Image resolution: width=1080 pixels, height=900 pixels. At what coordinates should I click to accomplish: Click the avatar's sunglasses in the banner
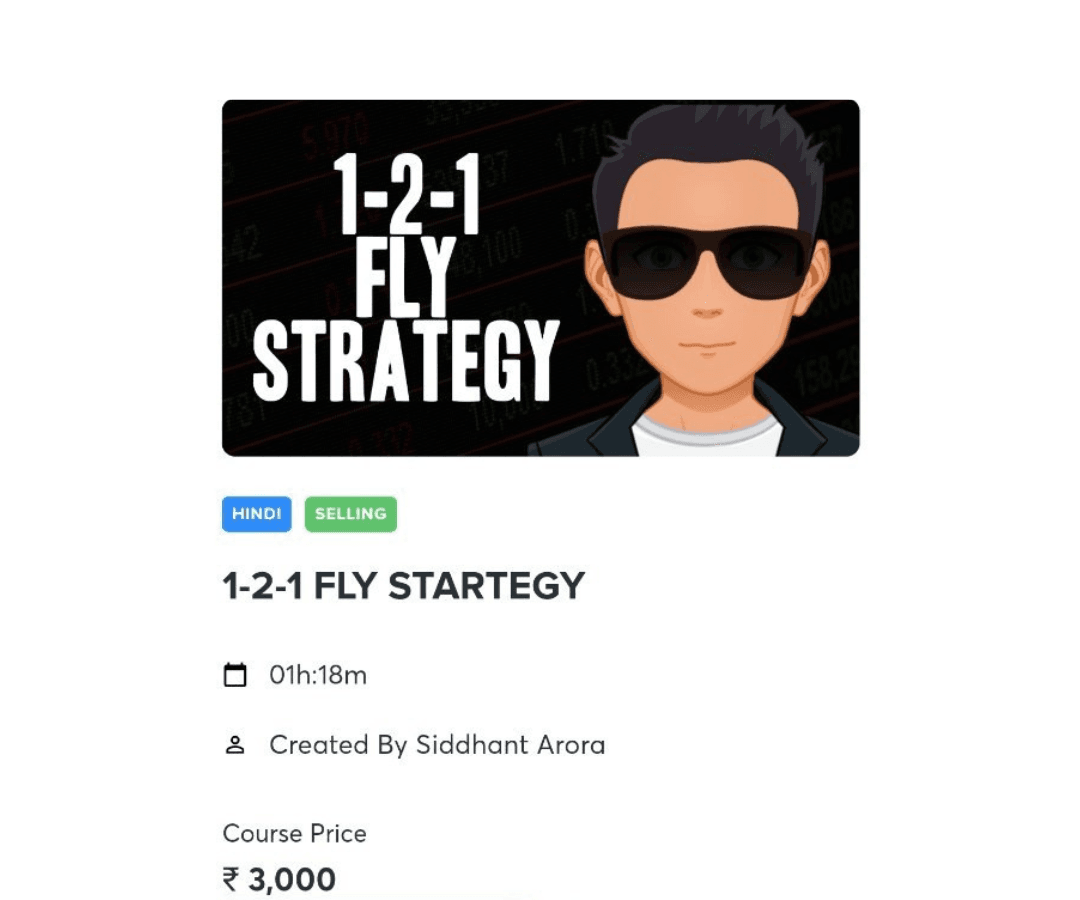pos(706,261)
